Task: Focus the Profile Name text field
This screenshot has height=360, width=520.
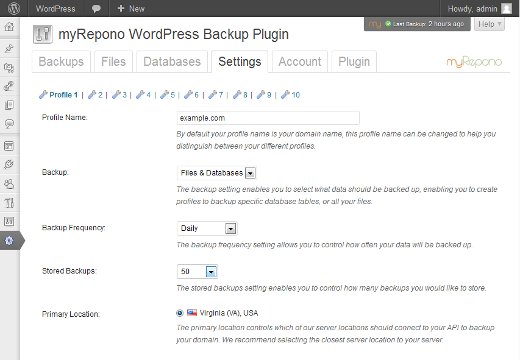Action: (268, 118)
